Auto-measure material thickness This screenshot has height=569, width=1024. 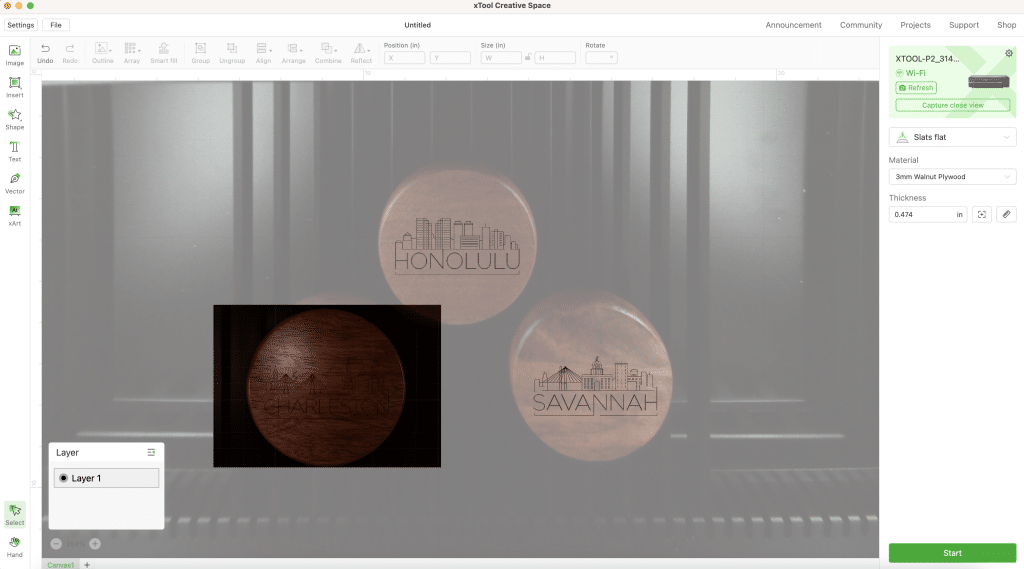[x=982, y=214]
